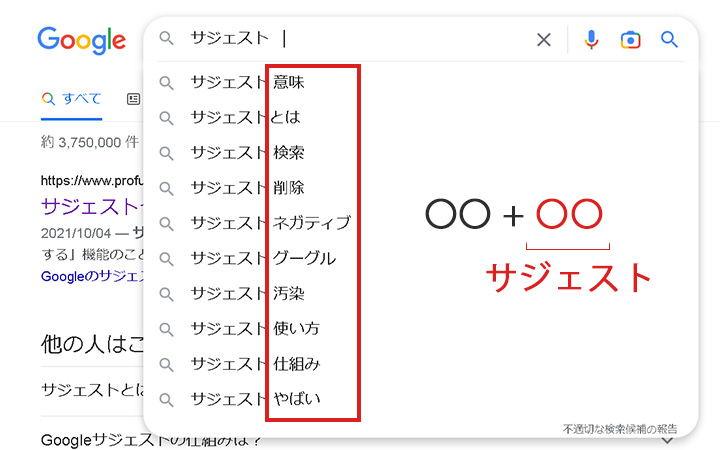The height and width of the screenshot is (450, 720).
Task: Click magnifier icon beside 検索 suggestion
Action: pos(166,153)
